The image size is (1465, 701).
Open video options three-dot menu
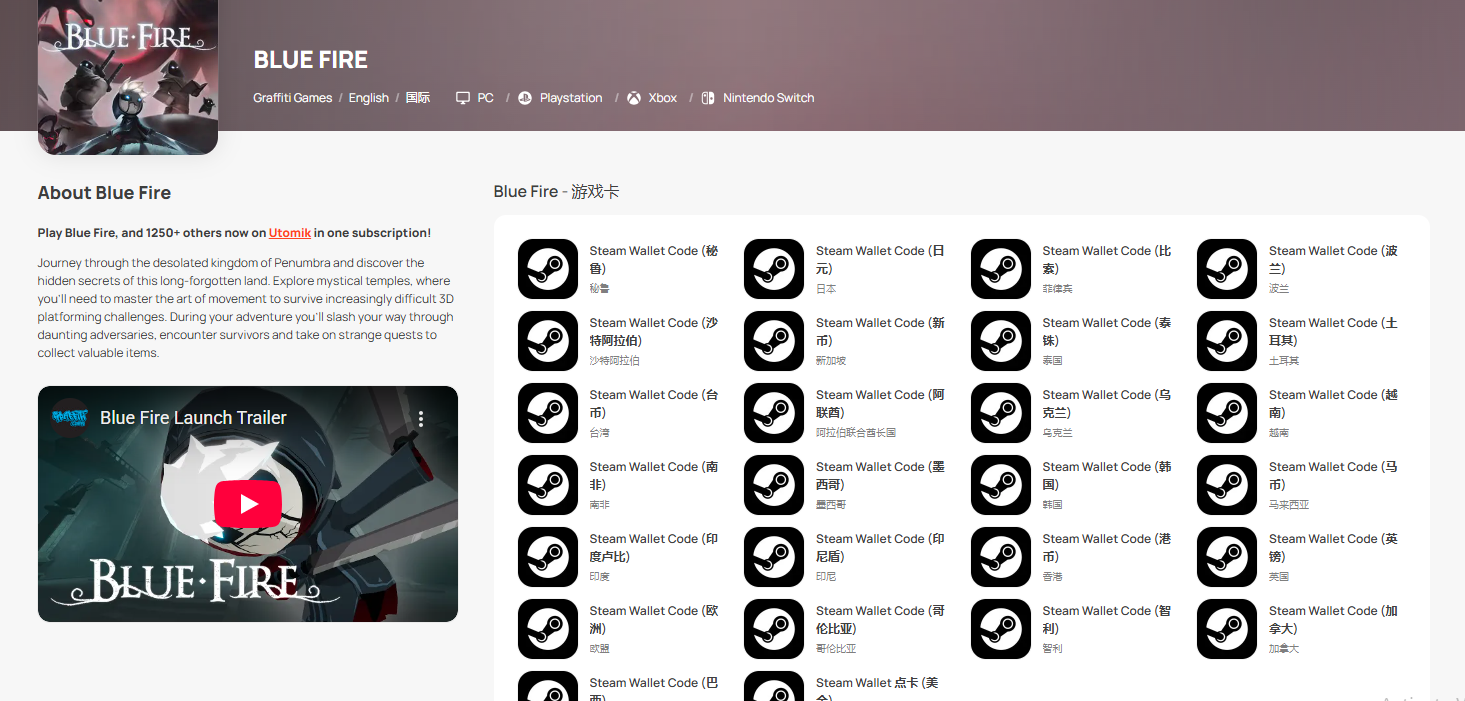(421, 418)
